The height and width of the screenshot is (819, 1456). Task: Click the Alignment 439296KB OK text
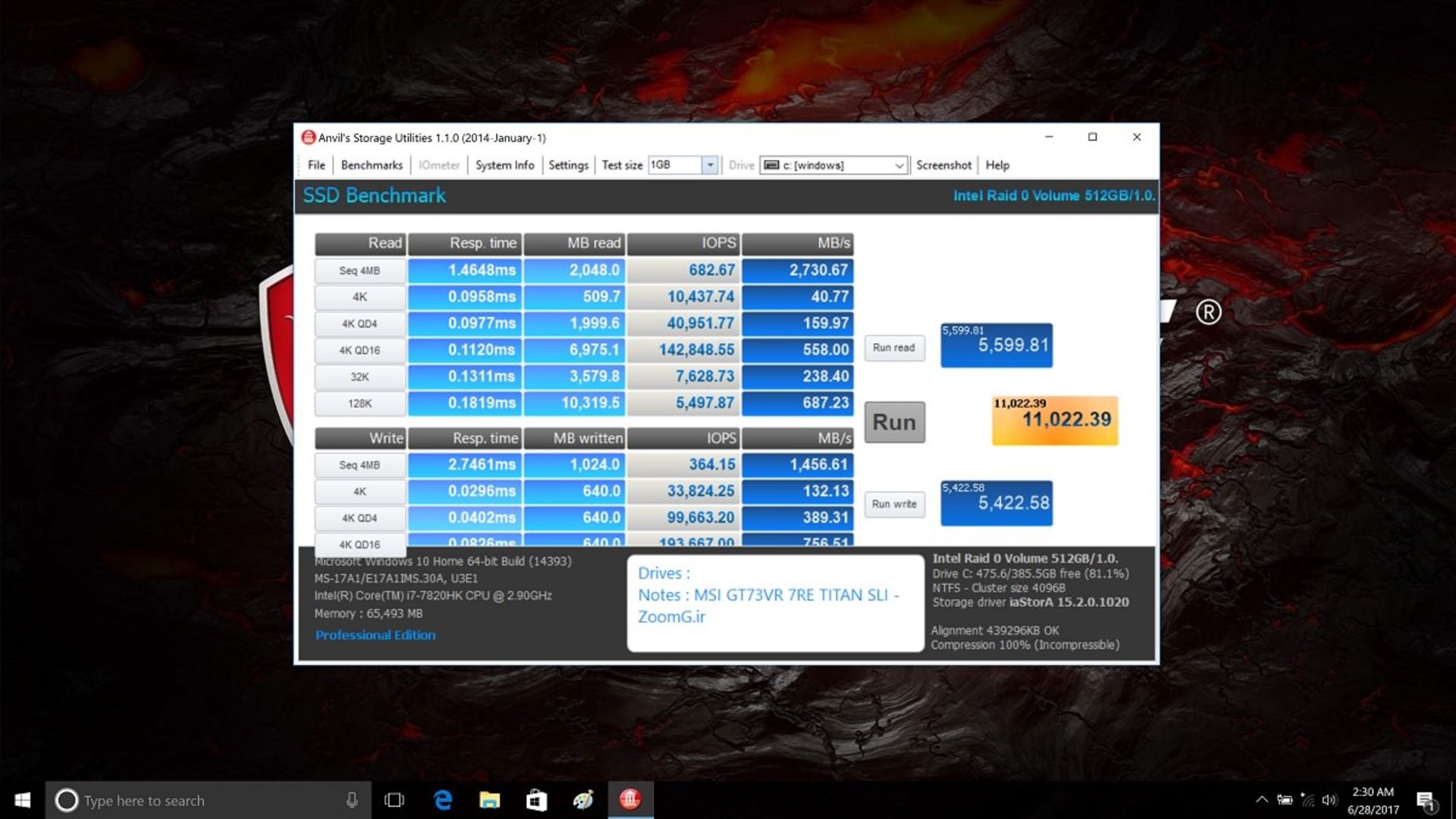coord(995,630)
